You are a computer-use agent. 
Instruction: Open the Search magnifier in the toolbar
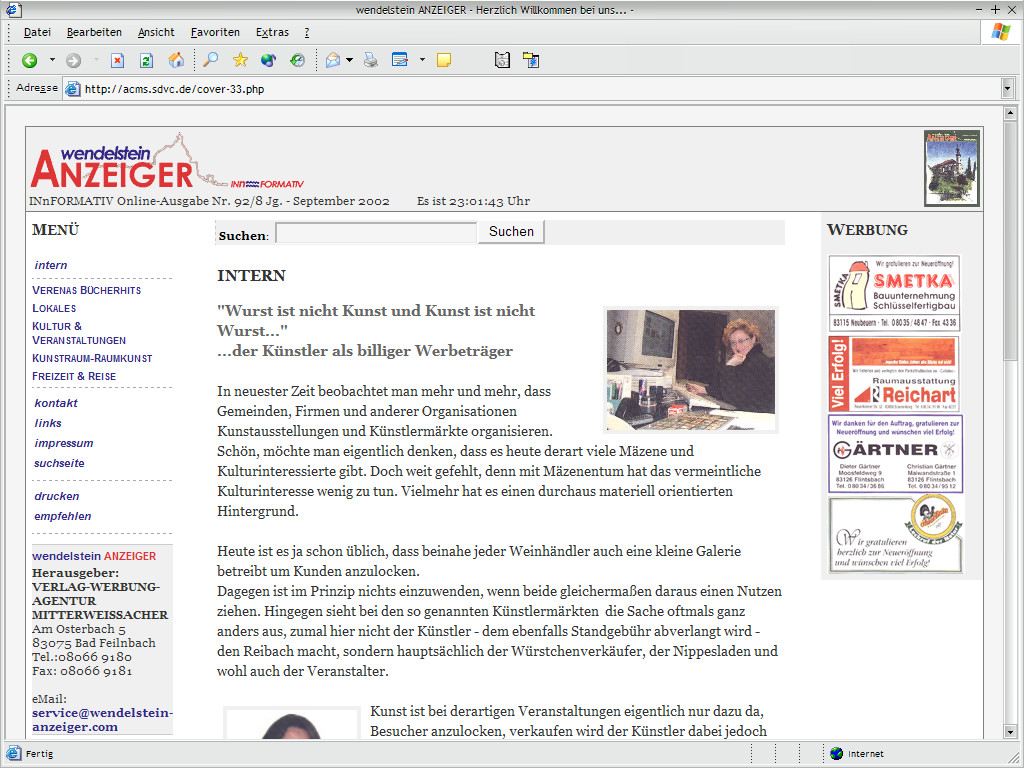point(210,60)
